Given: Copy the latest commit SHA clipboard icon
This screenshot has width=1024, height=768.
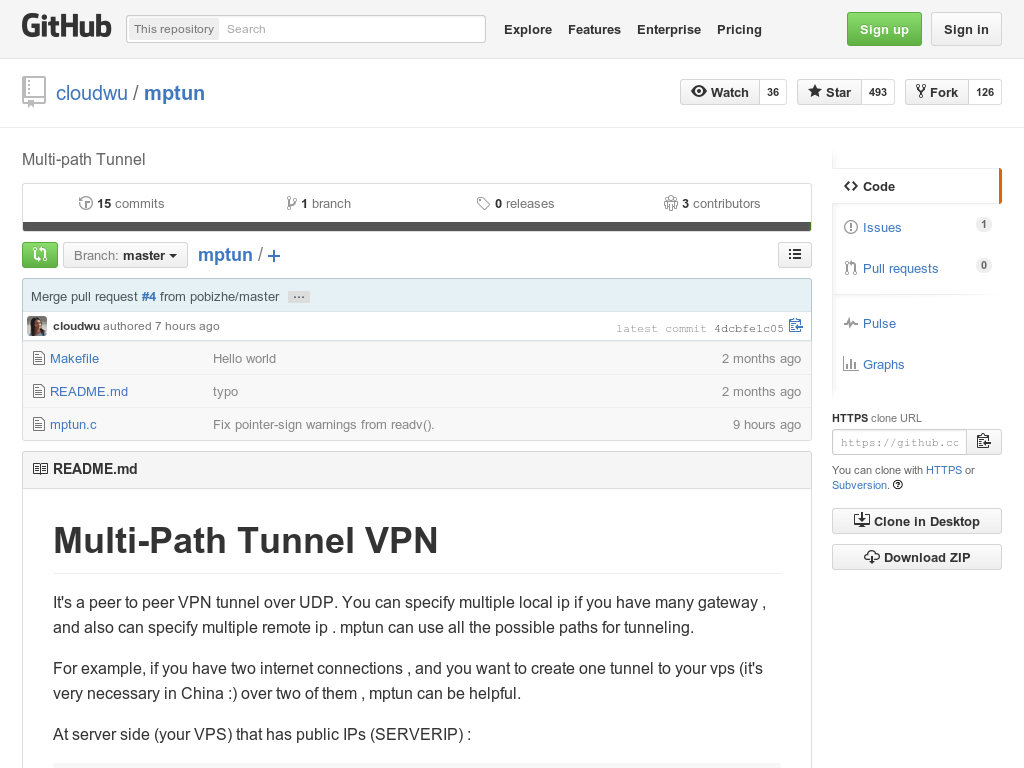Looking at the screenshot, I should [x=795, y=325].
